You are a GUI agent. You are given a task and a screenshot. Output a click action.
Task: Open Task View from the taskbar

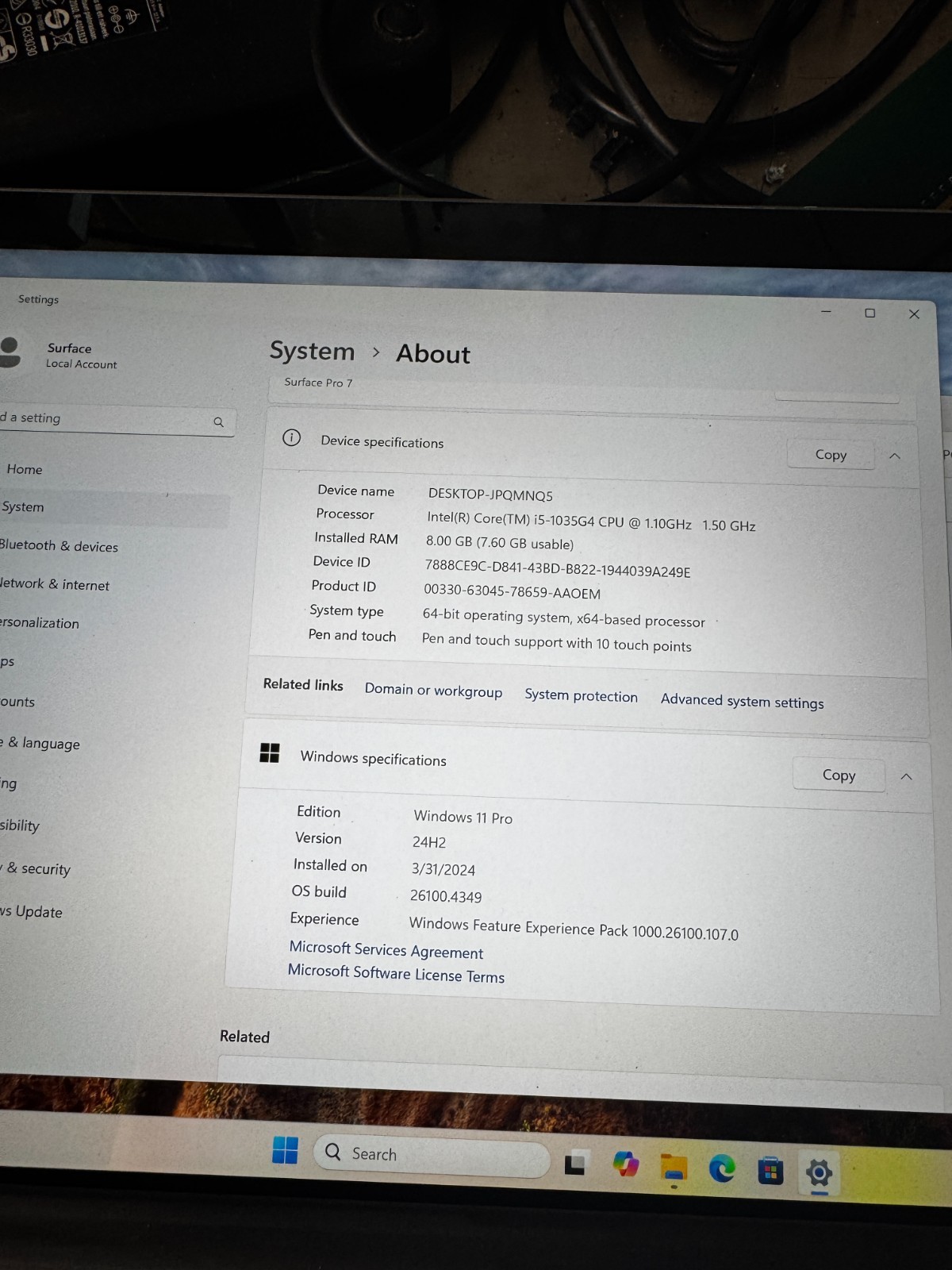point(575,1164)
